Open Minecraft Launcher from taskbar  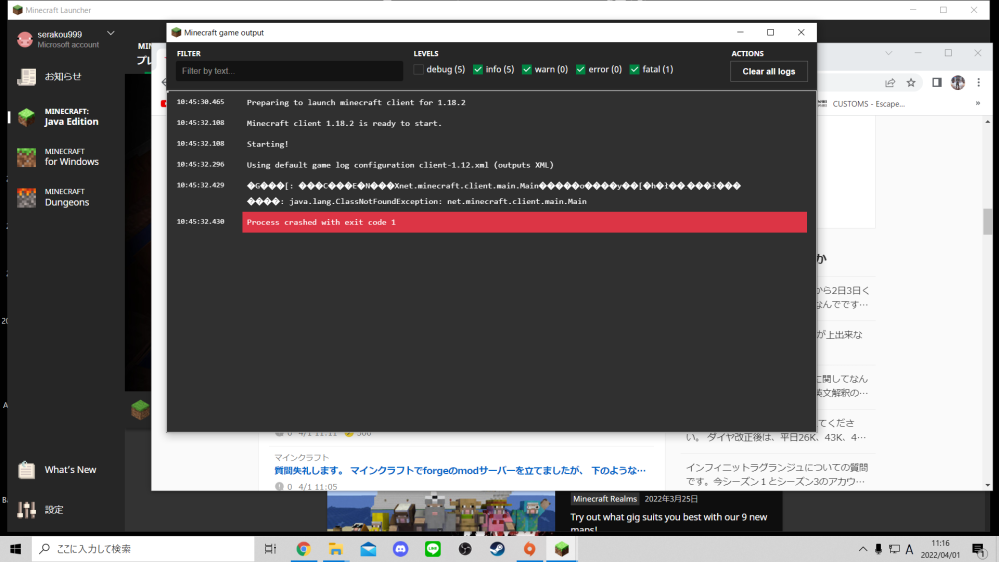562,549
